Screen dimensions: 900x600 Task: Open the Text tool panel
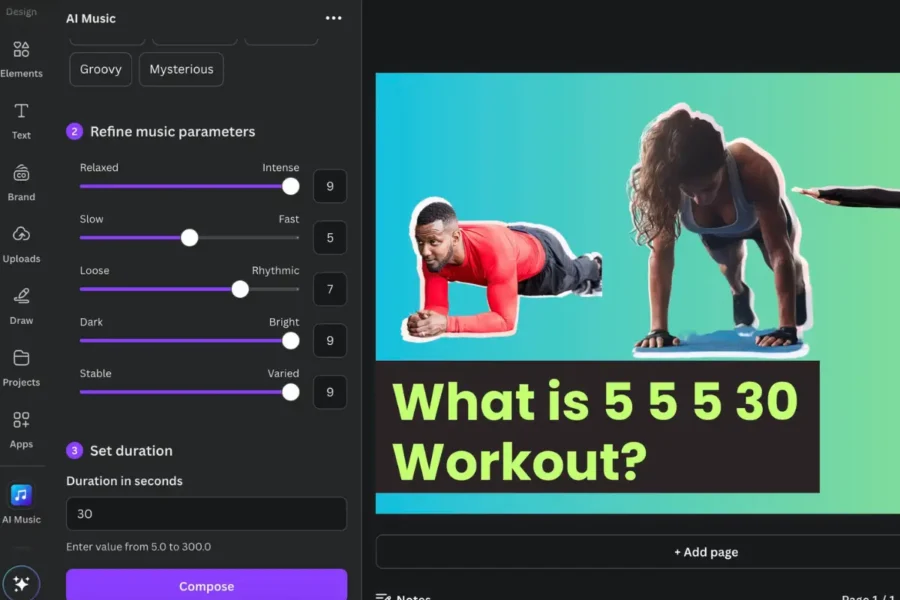click(21, 121)
